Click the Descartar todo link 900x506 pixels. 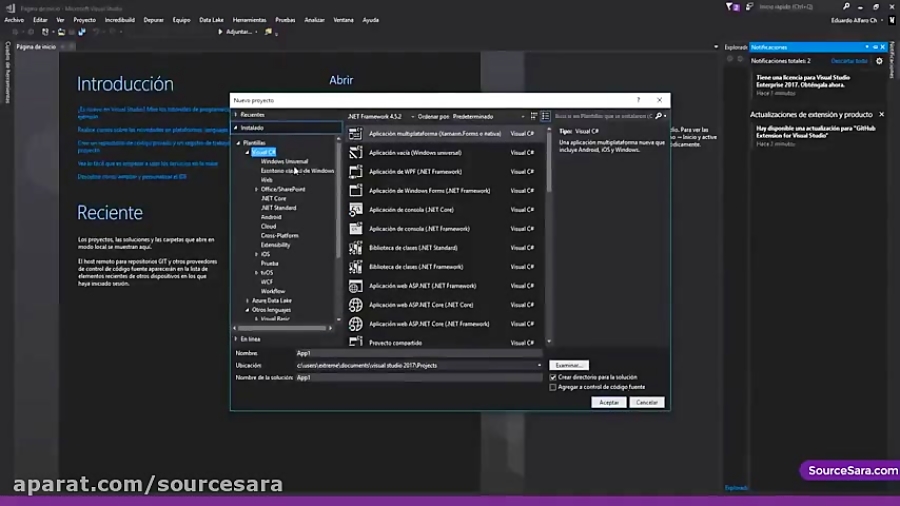(849, 61)
